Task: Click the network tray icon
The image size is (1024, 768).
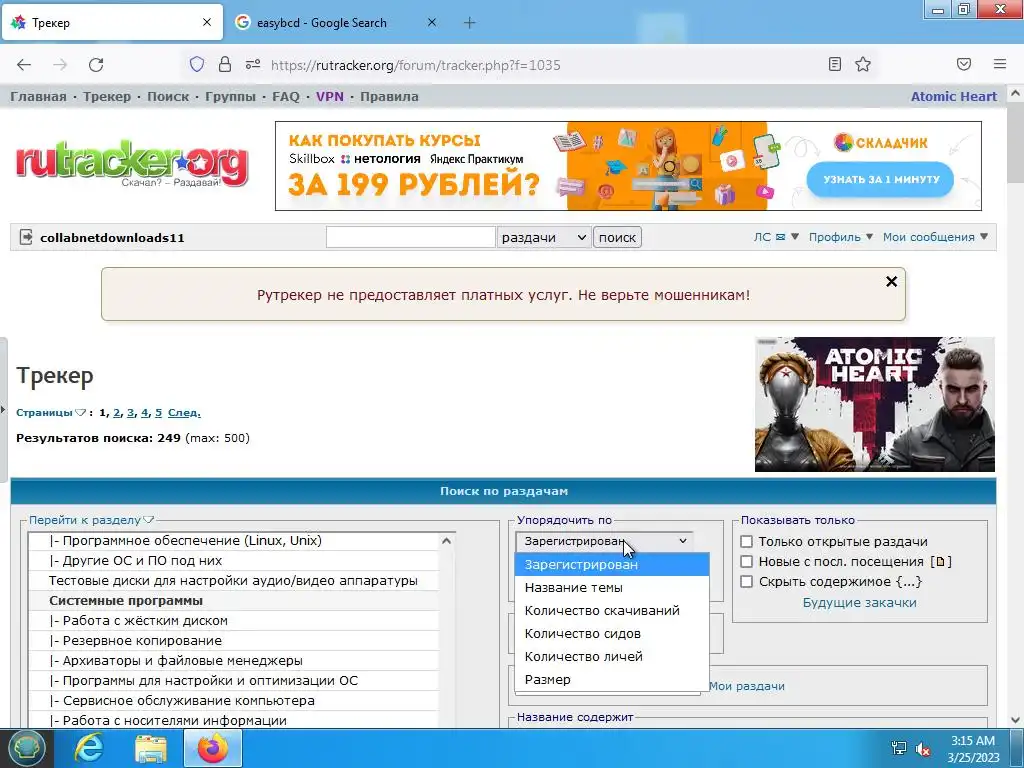Action: tap(899, 749)
